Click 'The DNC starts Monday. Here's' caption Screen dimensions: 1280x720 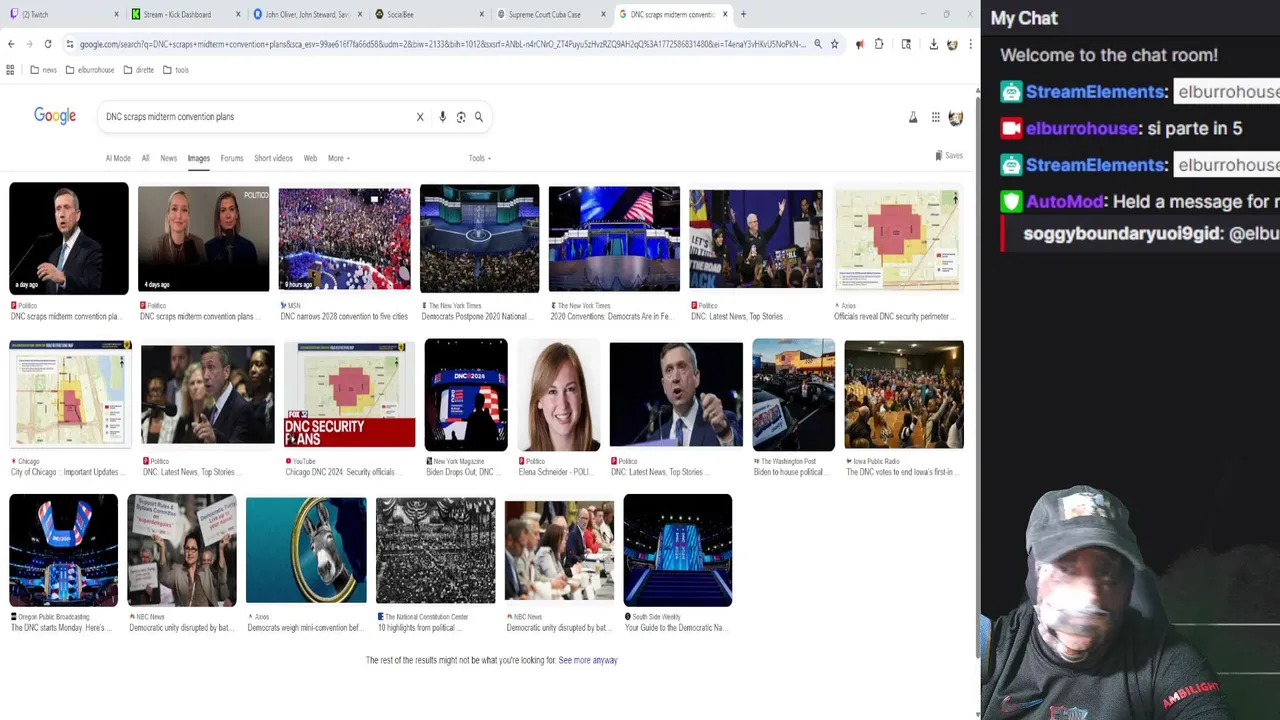tap(63, 628)
